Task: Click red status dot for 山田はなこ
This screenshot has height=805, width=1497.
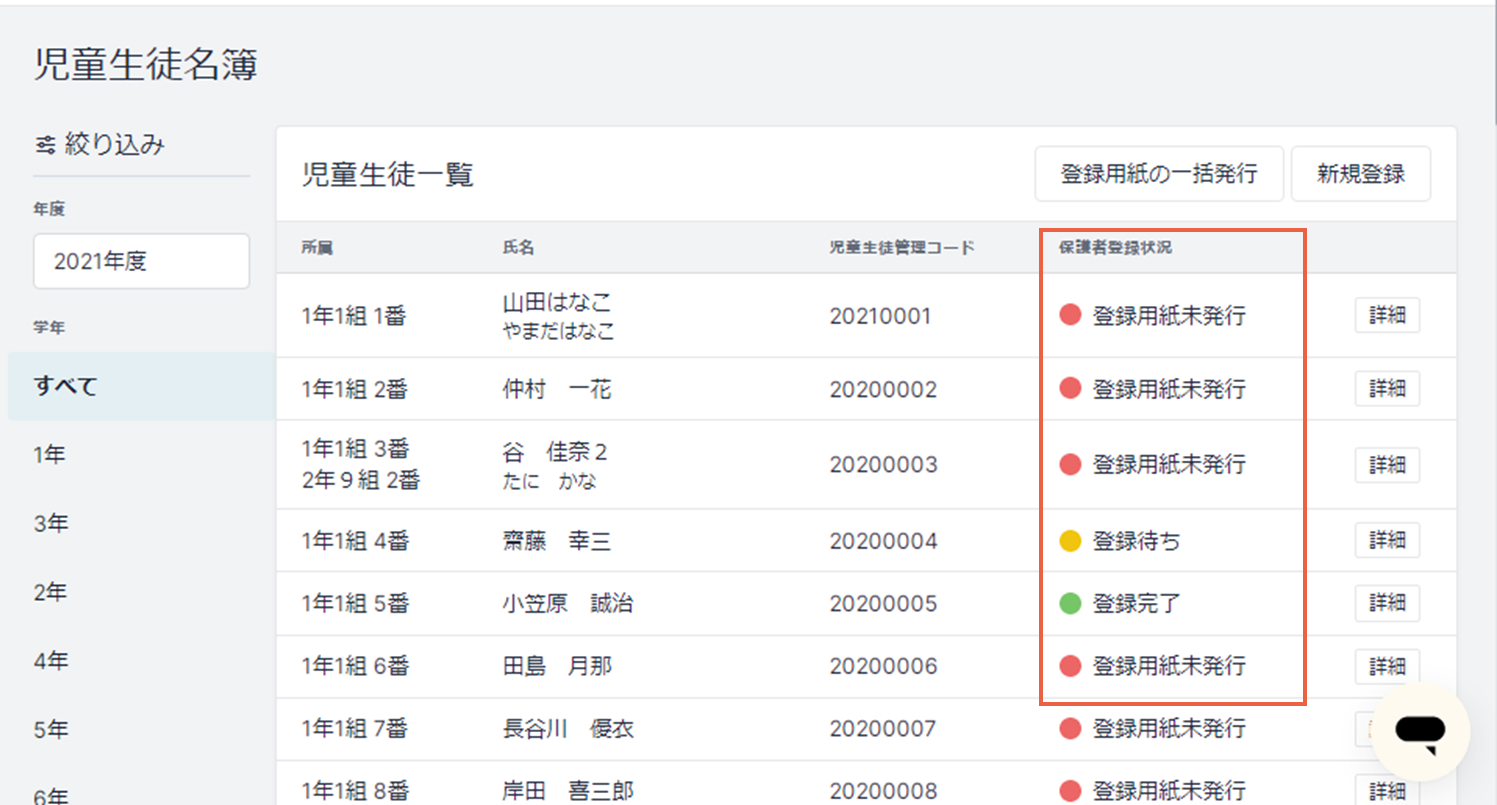Action: pos(1070,316)
